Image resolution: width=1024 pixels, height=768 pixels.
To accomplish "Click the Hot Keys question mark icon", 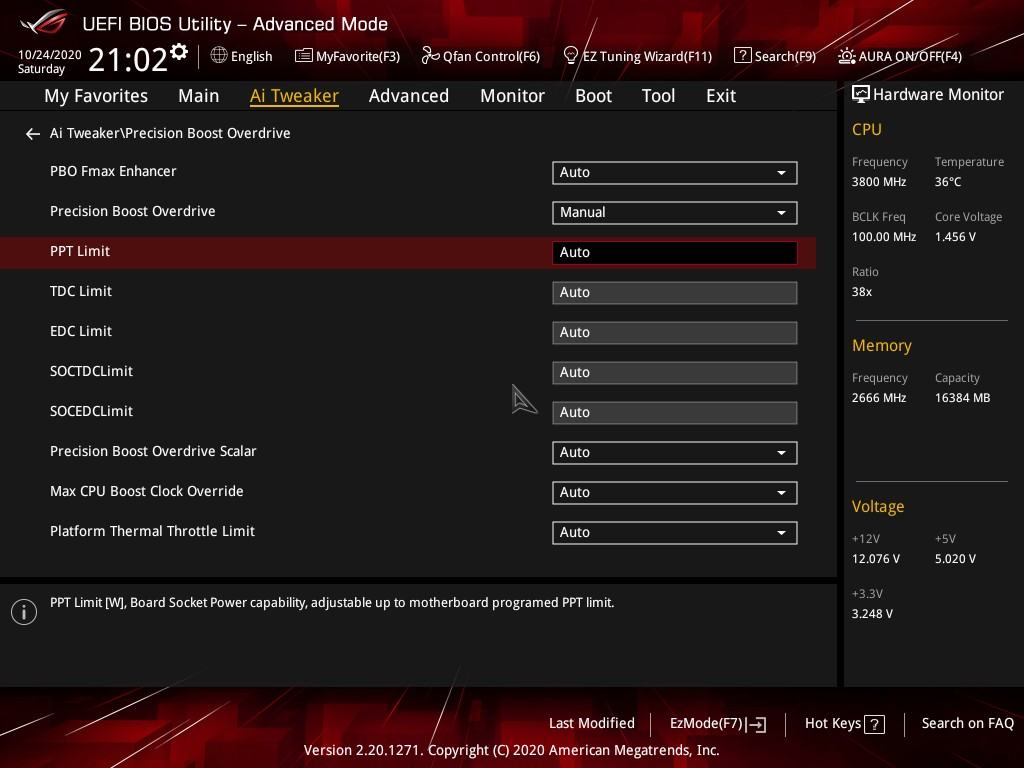I will click(874, 724).
